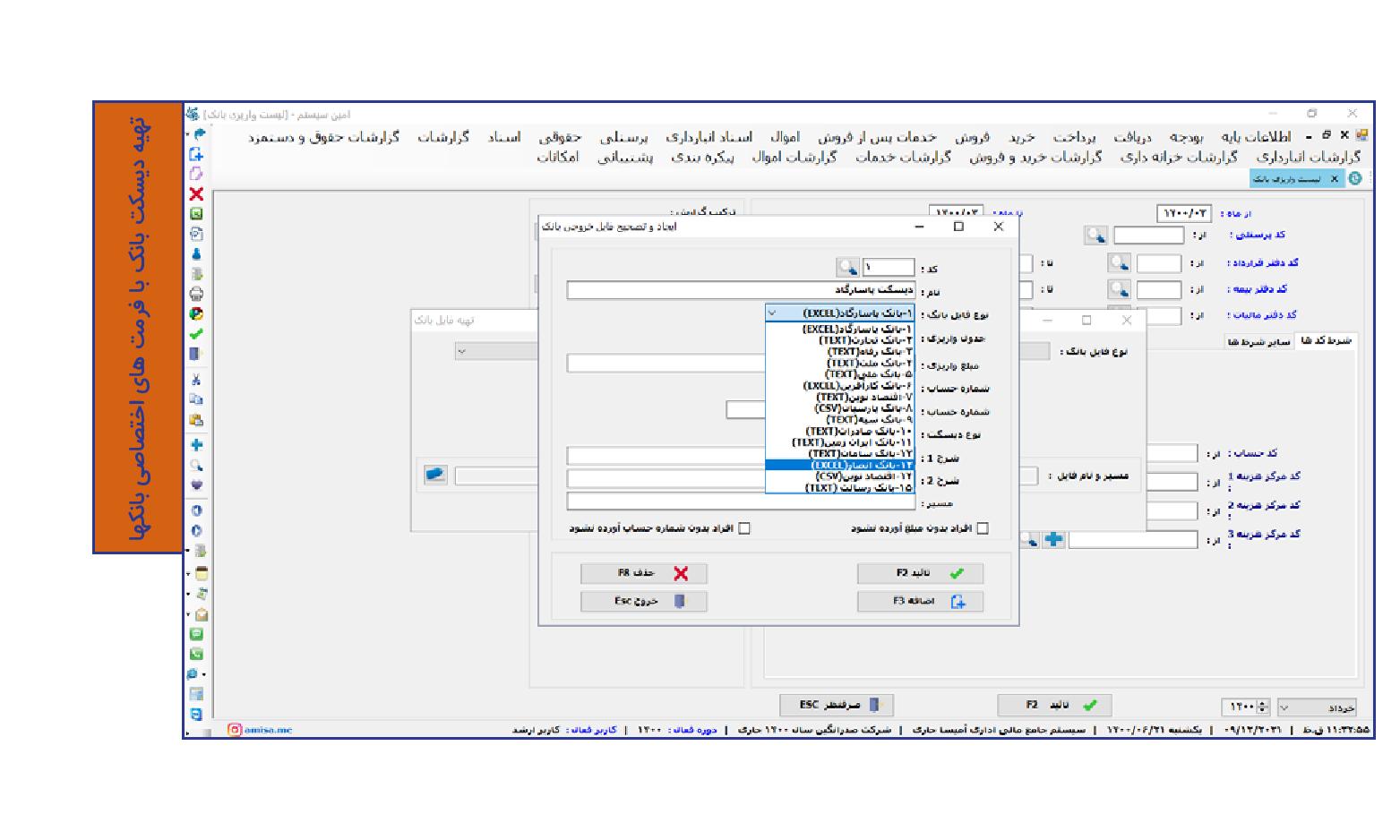The image size is (1400, 840).
Task: Switch to سایر شرط ها tab
Action: tap(1259, 341)
